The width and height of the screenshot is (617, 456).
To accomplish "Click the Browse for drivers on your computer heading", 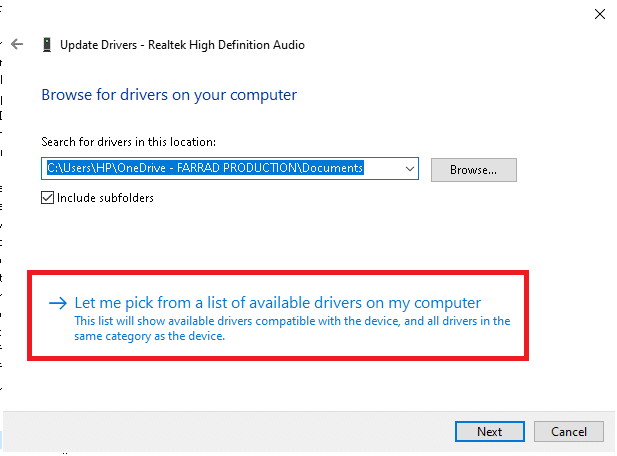I will point(169,95).
